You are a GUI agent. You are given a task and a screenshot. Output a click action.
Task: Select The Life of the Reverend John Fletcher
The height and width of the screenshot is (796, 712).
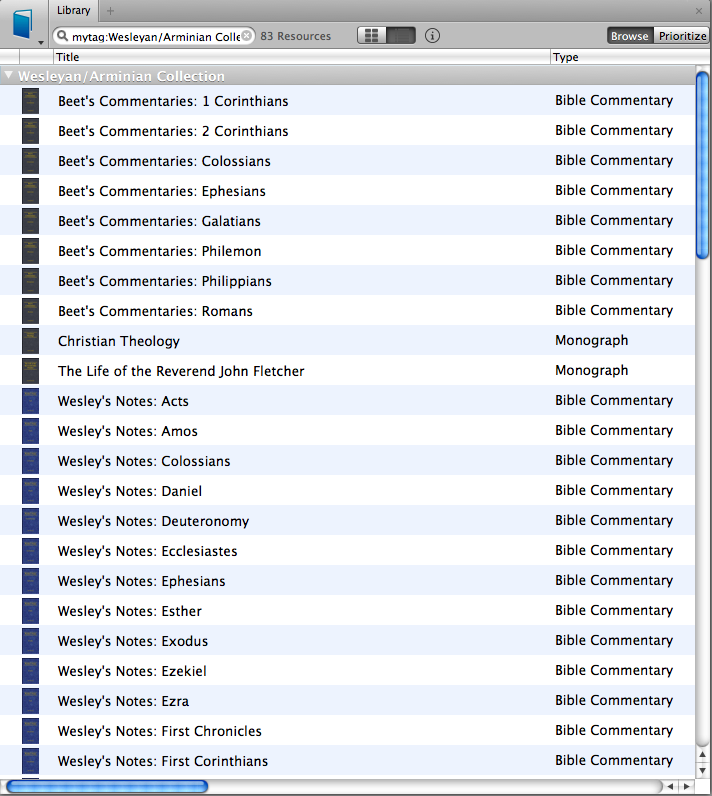click(x=181, y=371)
